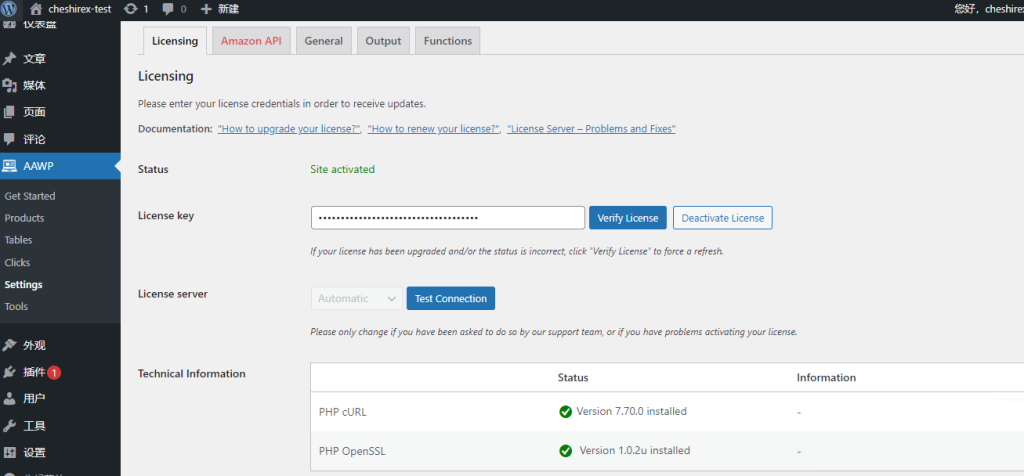Open Appearance via the paintbrush icon
The width and height of the screenshot is (1024, 476).
(x=10, y=345)
